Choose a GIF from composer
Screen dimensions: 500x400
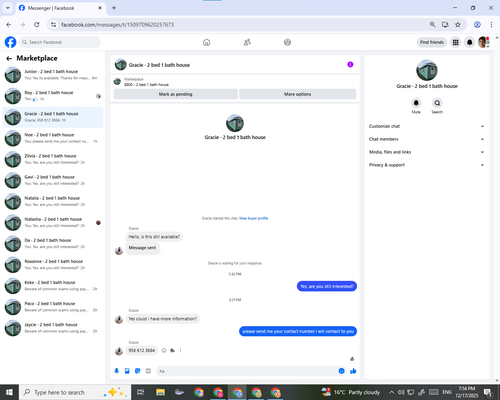pos(148,371)
